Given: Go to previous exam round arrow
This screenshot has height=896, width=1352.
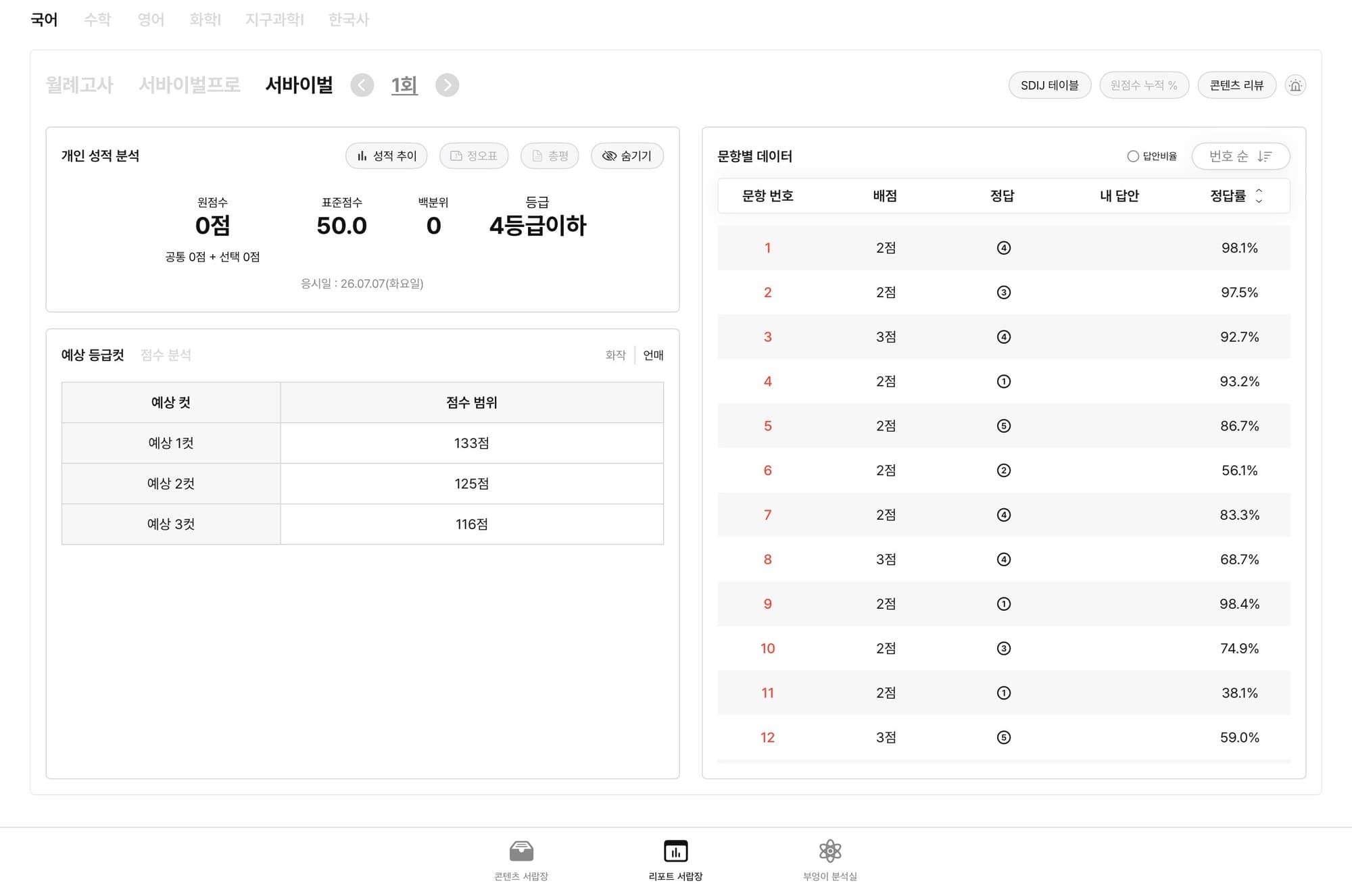Looking at the screenshot, I should 362,85.
